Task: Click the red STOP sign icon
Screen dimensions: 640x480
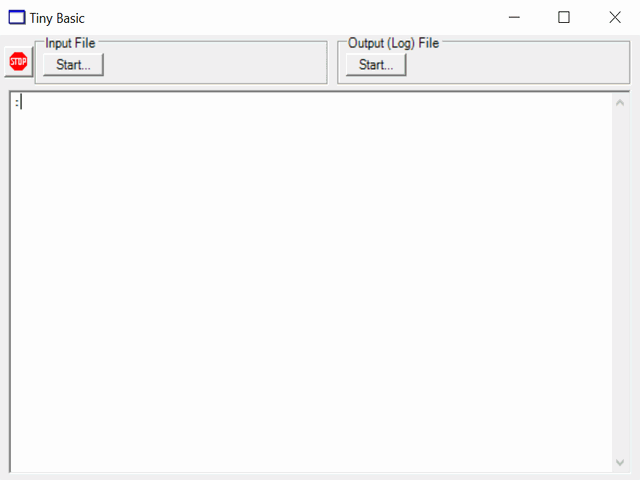Action: tap(18, 62)
